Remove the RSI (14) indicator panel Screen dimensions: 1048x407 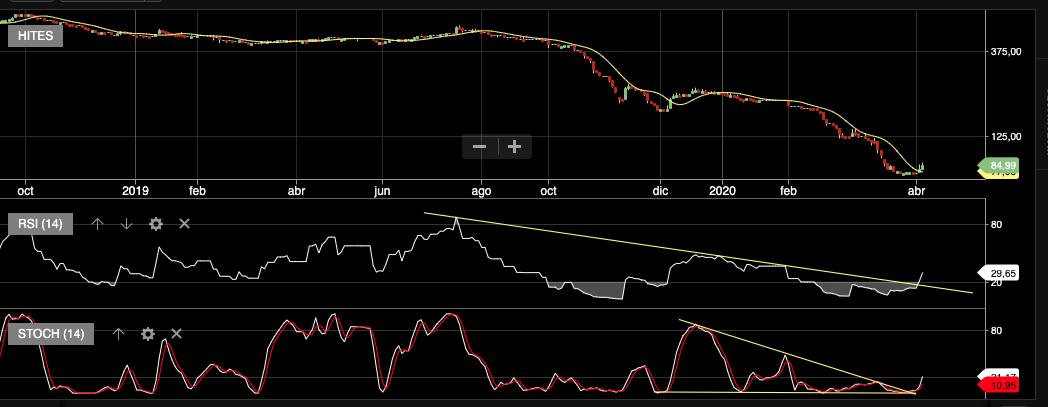184,224
